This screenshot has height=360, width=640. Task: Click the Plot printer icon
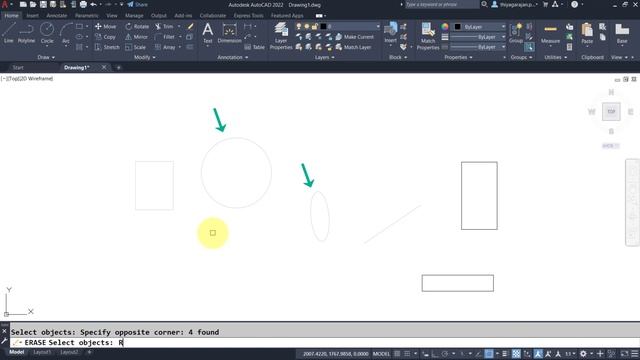pos(83,4)
